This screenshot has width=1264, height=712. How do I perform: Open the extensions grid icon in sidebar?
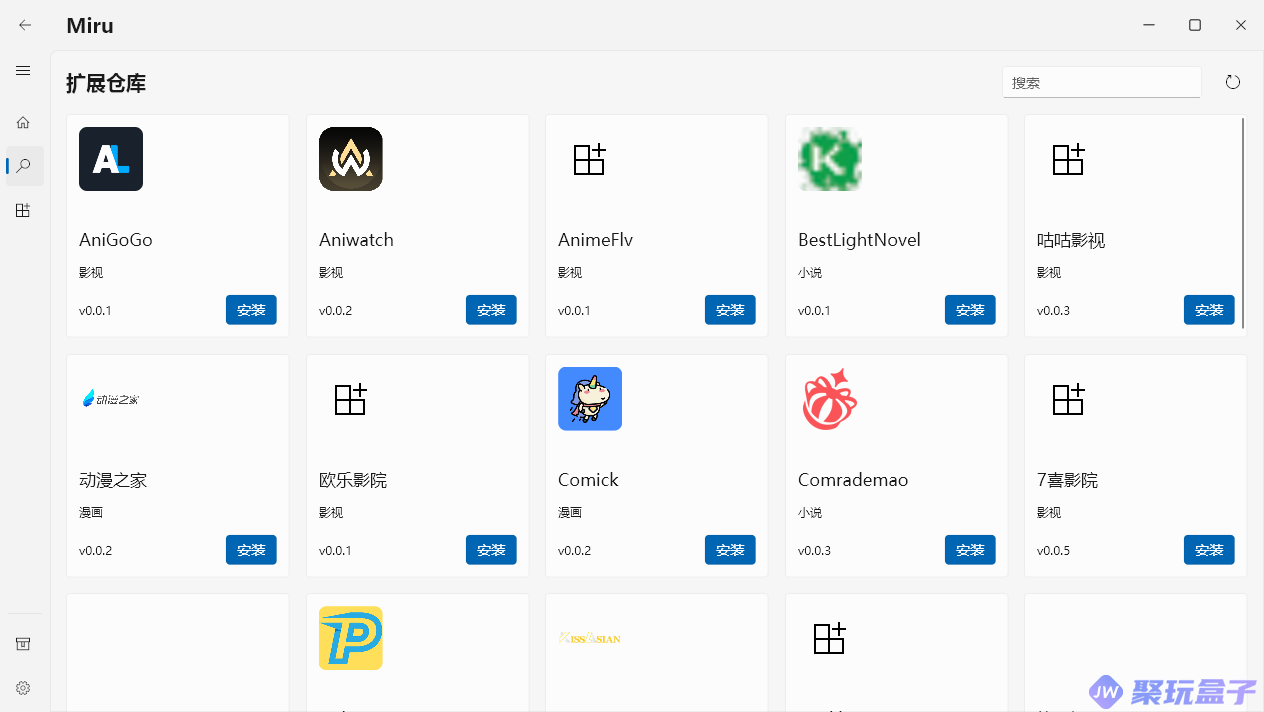[x=23, y=210]
